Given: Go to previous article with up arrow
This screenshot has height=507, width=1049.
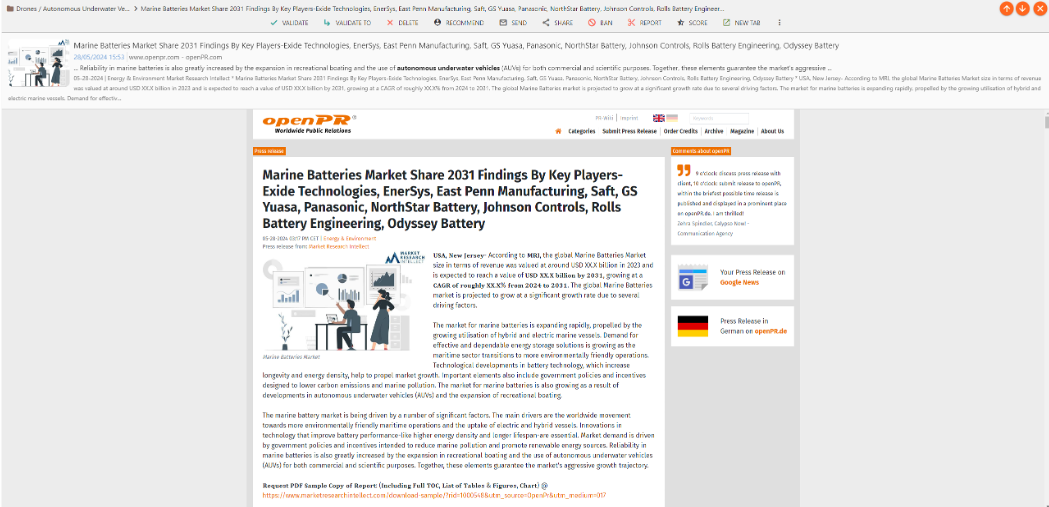Looking at the screenshot, I should (x=1006, y=8).
